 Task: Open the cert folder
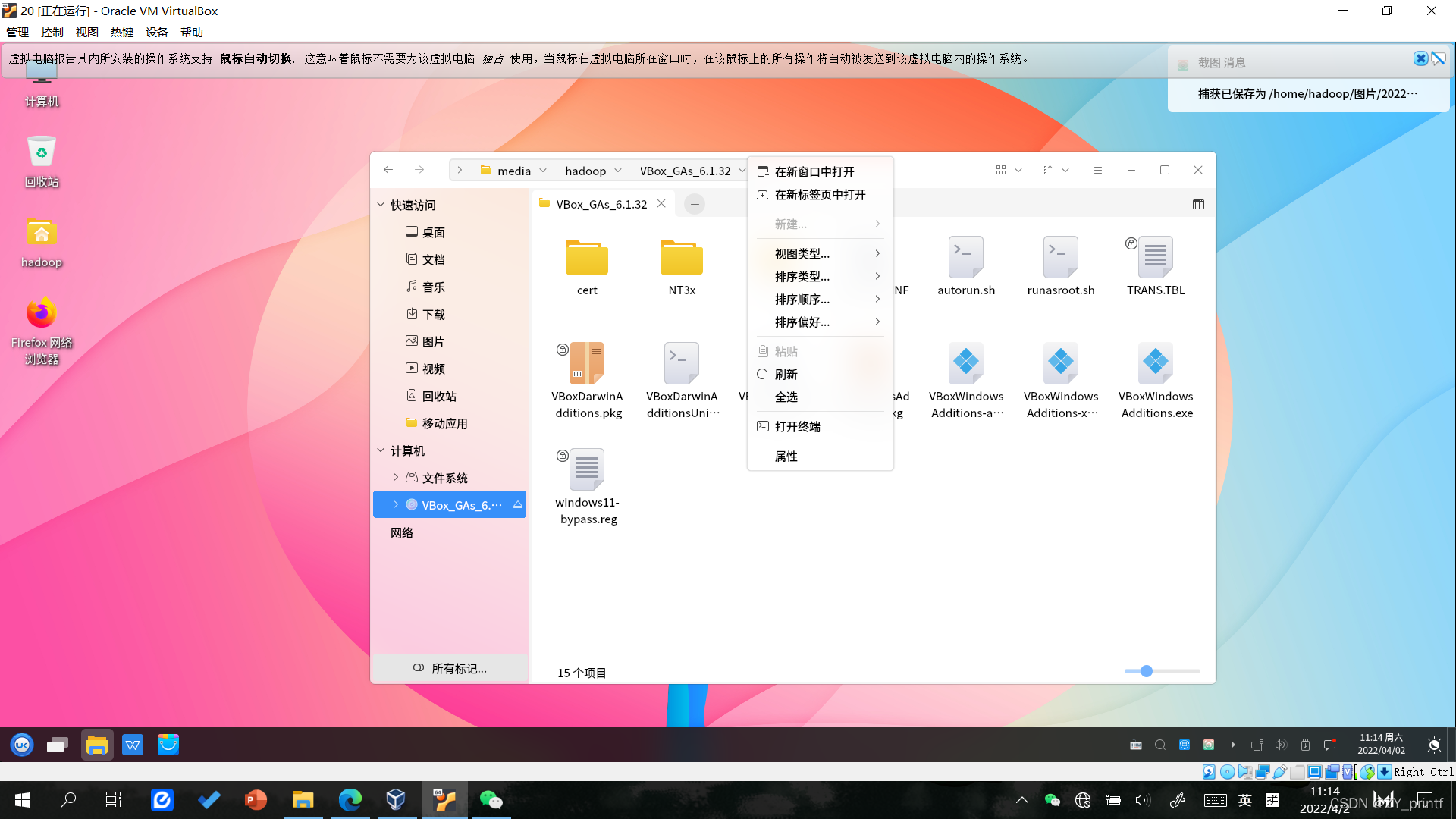tap(586, 258)
